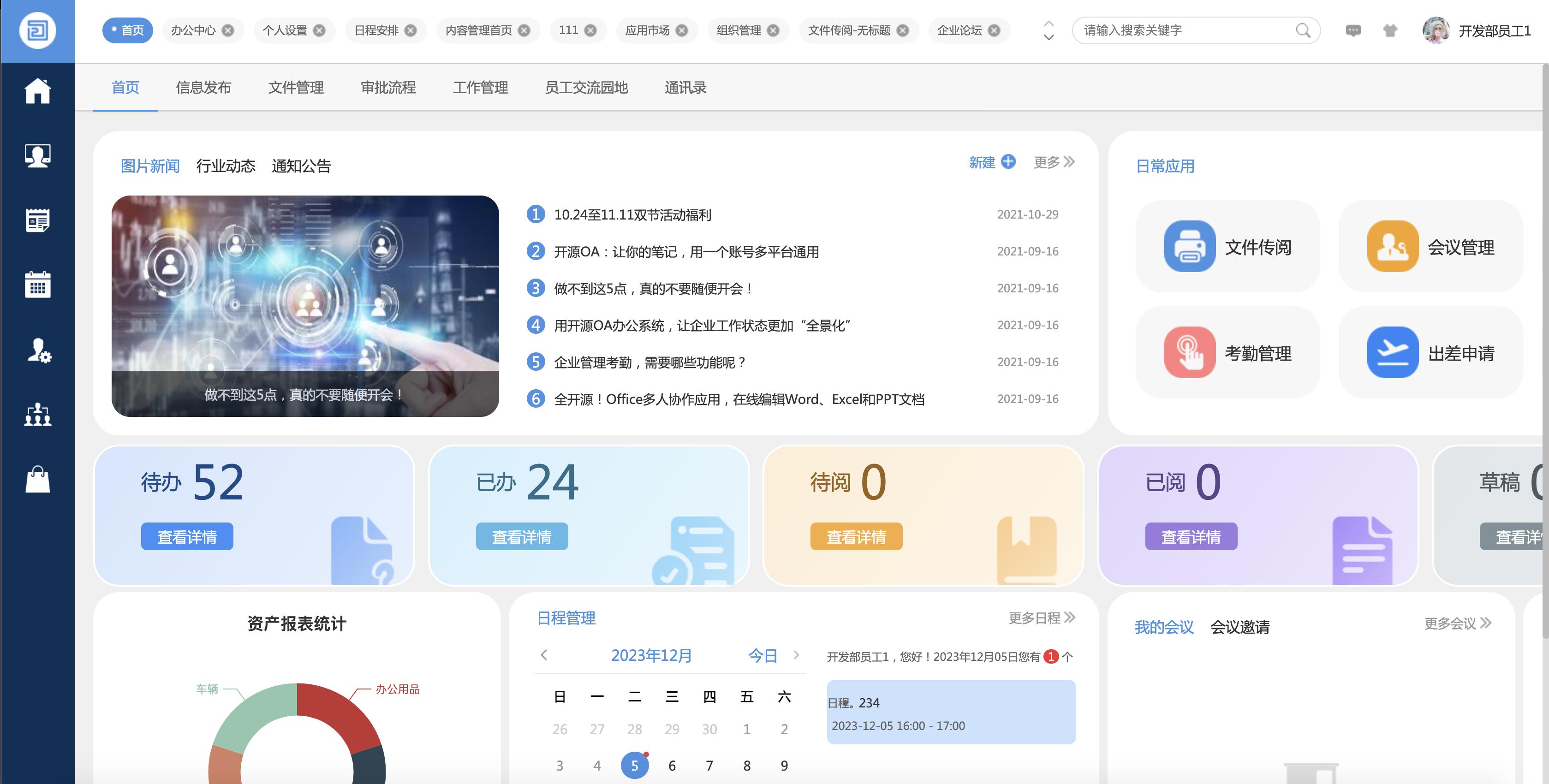Click the 考勤管理 fingerprint icon
Screen dimensions: 1549x784
click(x=1189, y=352)
